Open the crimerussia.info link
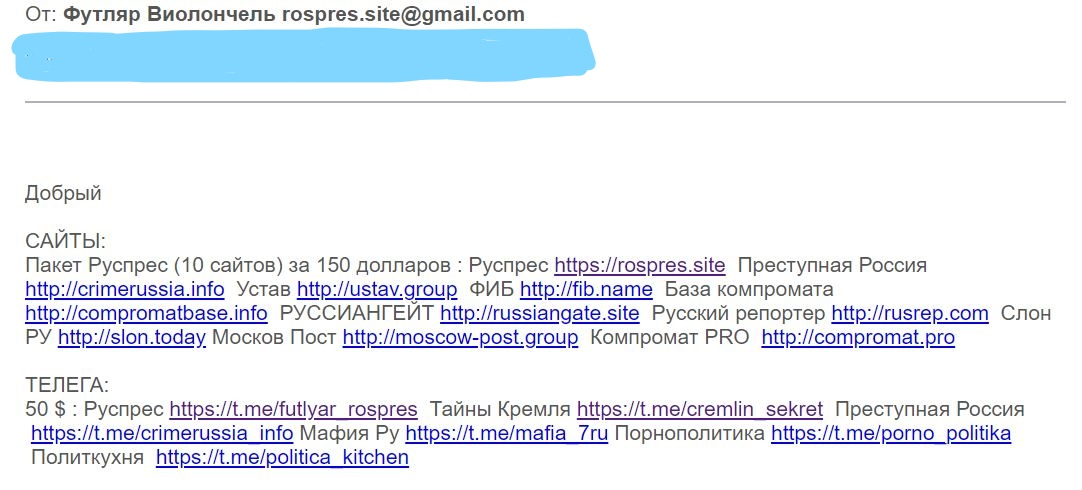This screenshot has width=1082, height=490. (125, 288)
